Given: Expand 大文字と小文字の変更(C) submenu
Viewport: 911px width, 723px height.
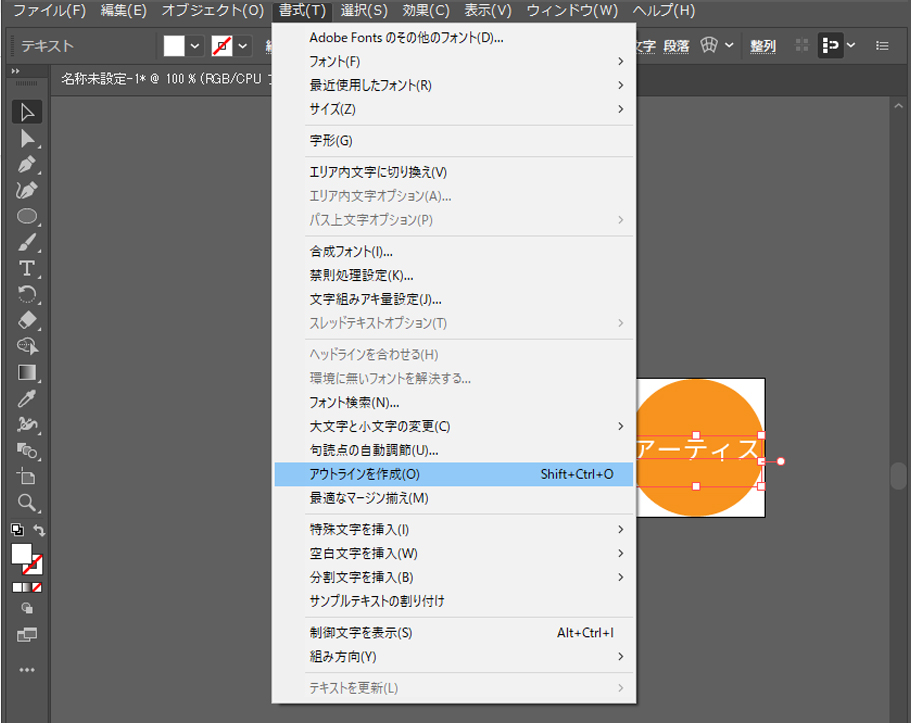Looking at the screenshot, I should (453, 427).
